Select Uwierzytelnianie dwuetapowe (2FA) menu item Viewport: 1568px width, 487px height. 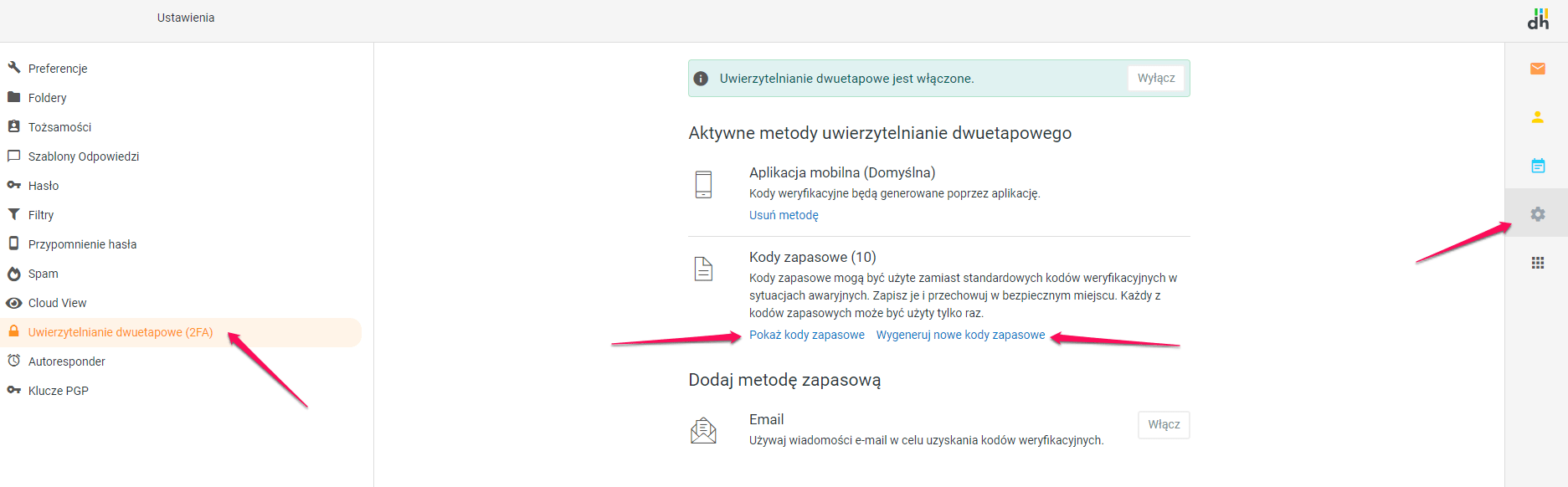[x=181, y=332]
